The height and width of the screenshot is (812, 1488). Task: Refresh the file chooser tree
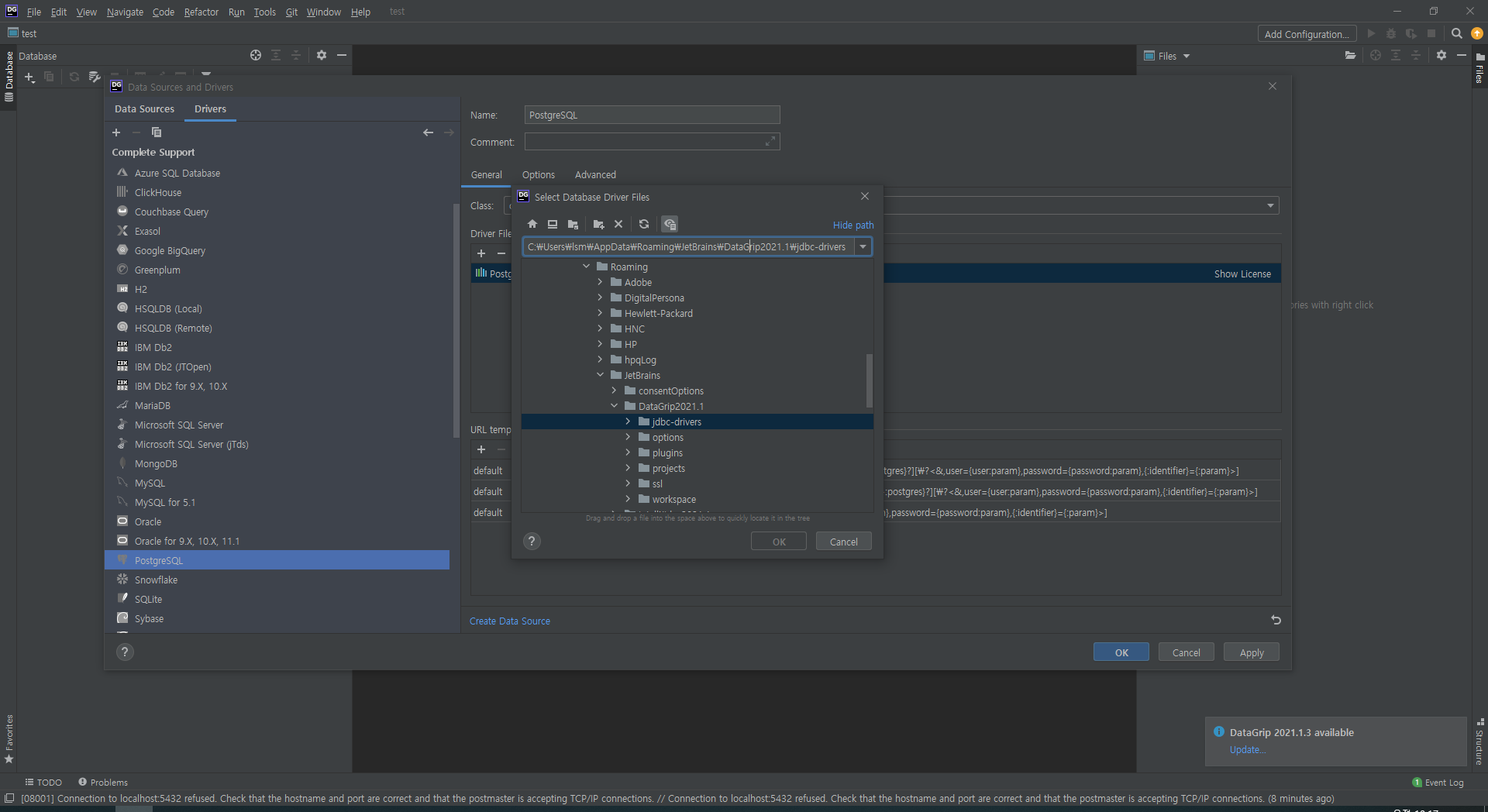[x=644, y=224]
